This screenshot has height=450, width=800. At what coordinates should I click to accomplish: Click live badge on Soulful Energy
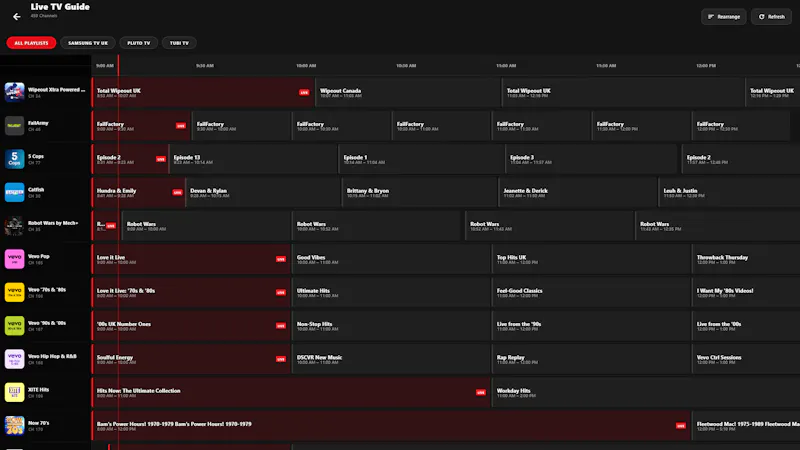[x=281, y=359]
